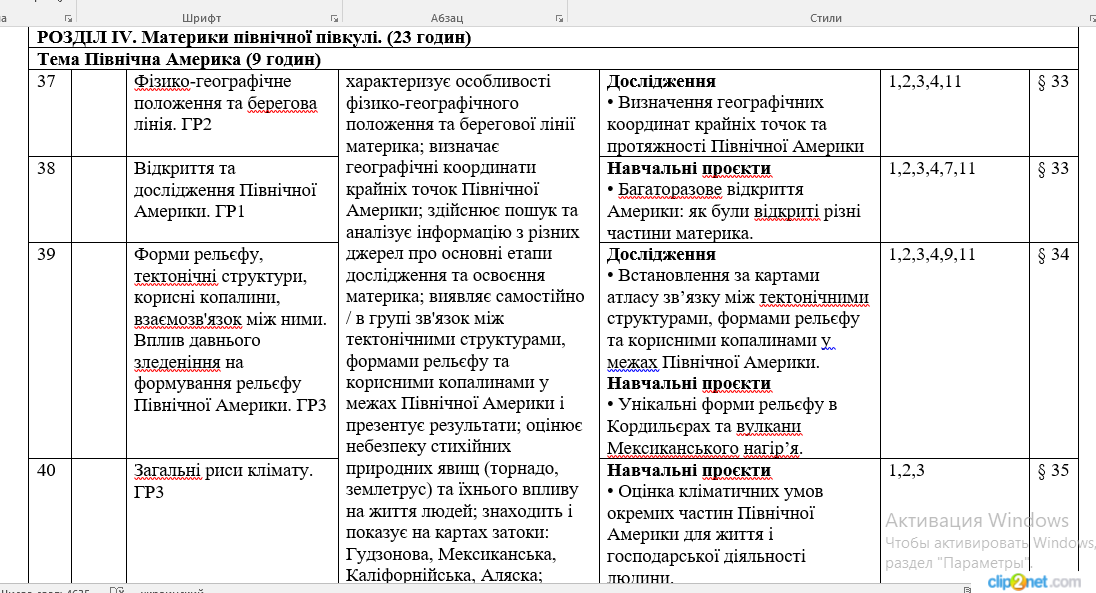Screen dimensions: 1096x593
Task: Click the Абзац group label
Action: (x=447, y=18)
